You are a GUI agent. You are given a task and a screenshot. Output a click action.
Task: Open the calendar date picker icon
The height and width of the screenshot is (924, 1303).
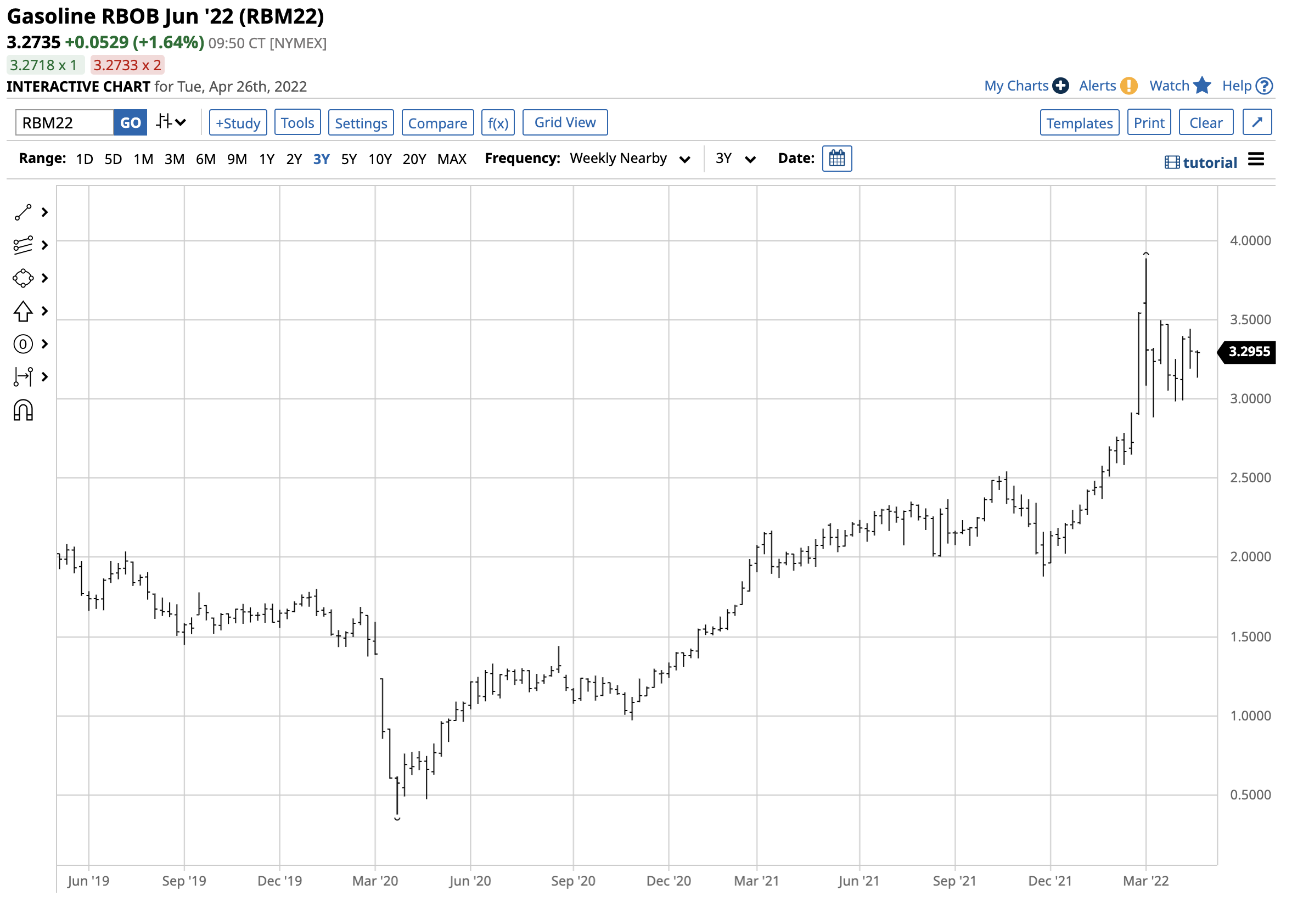pos(836,158)
